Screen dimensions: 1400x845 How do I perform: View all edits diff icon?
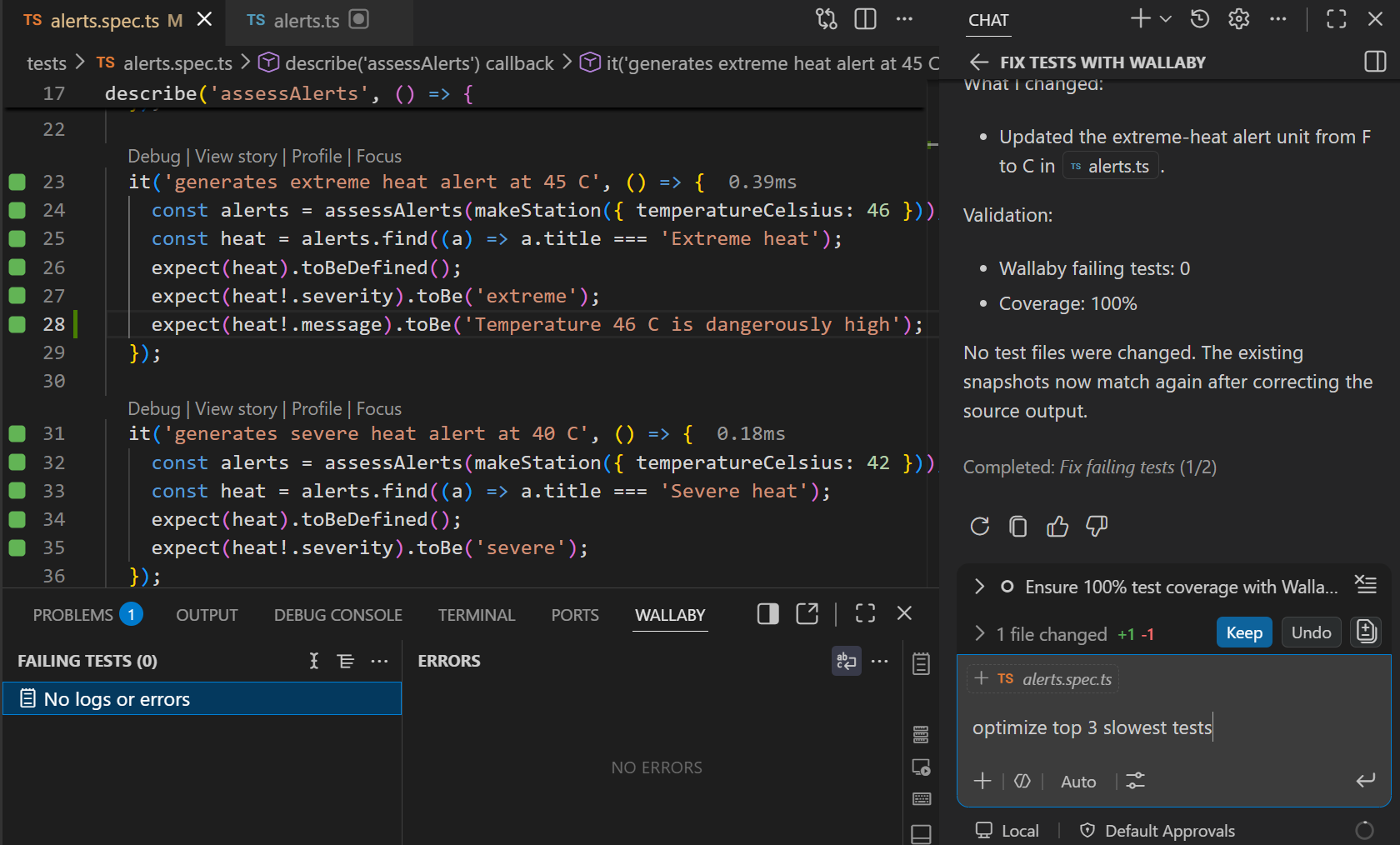(x=1367, y=632)
